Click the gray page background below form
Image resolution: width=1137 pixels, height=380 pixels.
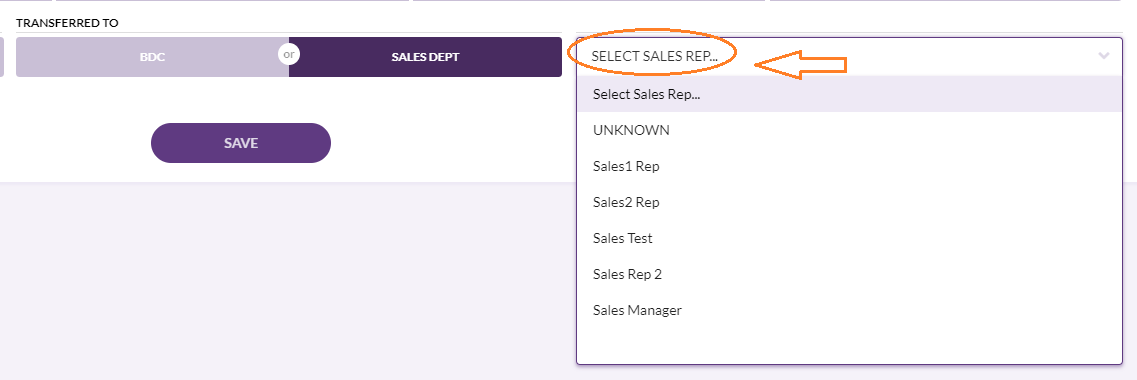(x=290, y=283)
